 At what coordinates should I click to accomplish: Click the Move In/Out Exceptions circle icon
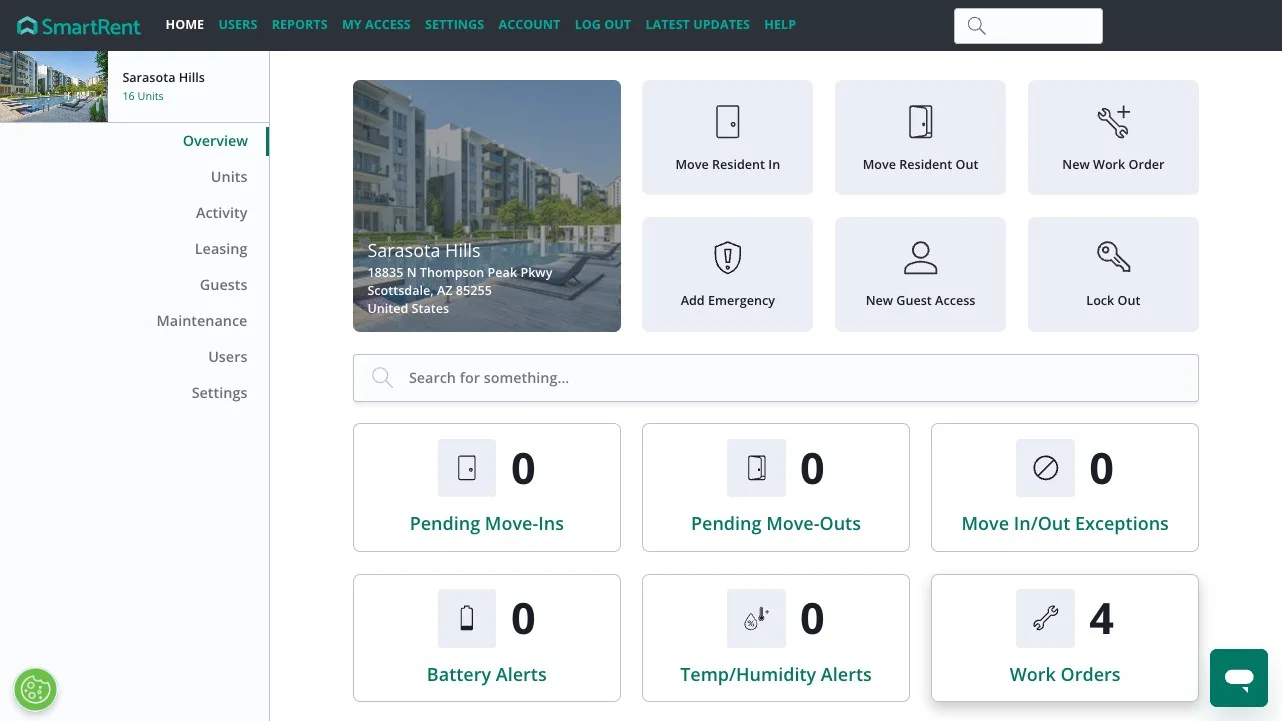(1045, 468)
